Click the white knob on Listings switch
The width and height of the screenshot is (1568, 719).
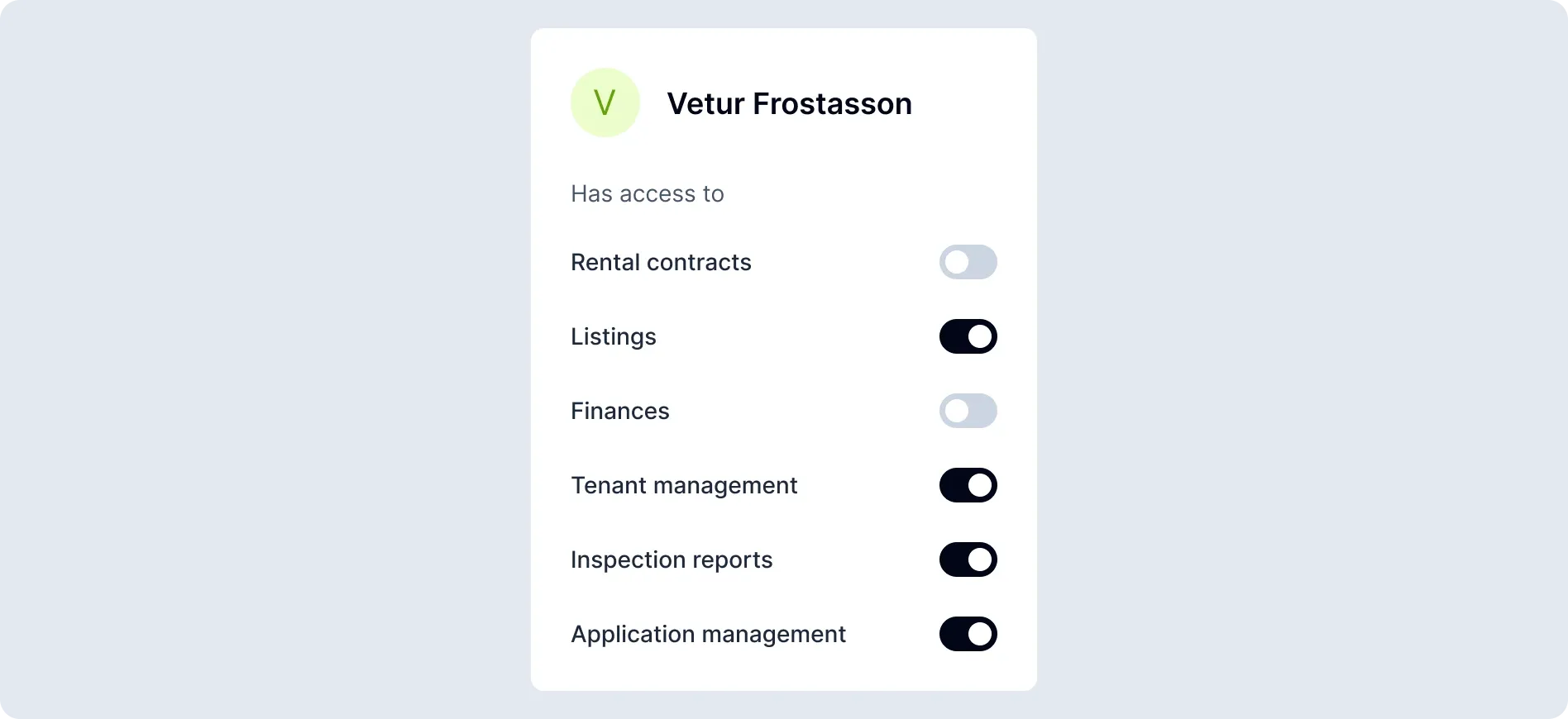click(980, 336)
